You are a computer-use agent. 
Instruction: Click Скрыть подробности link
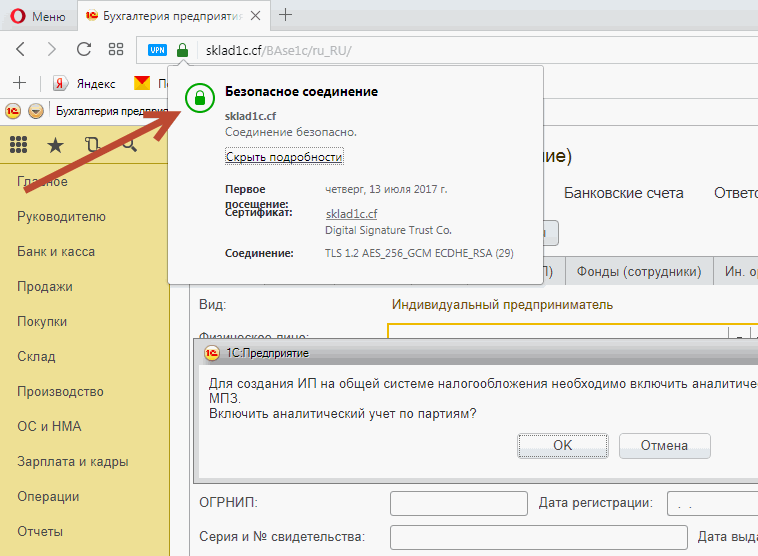coord(284,157)
